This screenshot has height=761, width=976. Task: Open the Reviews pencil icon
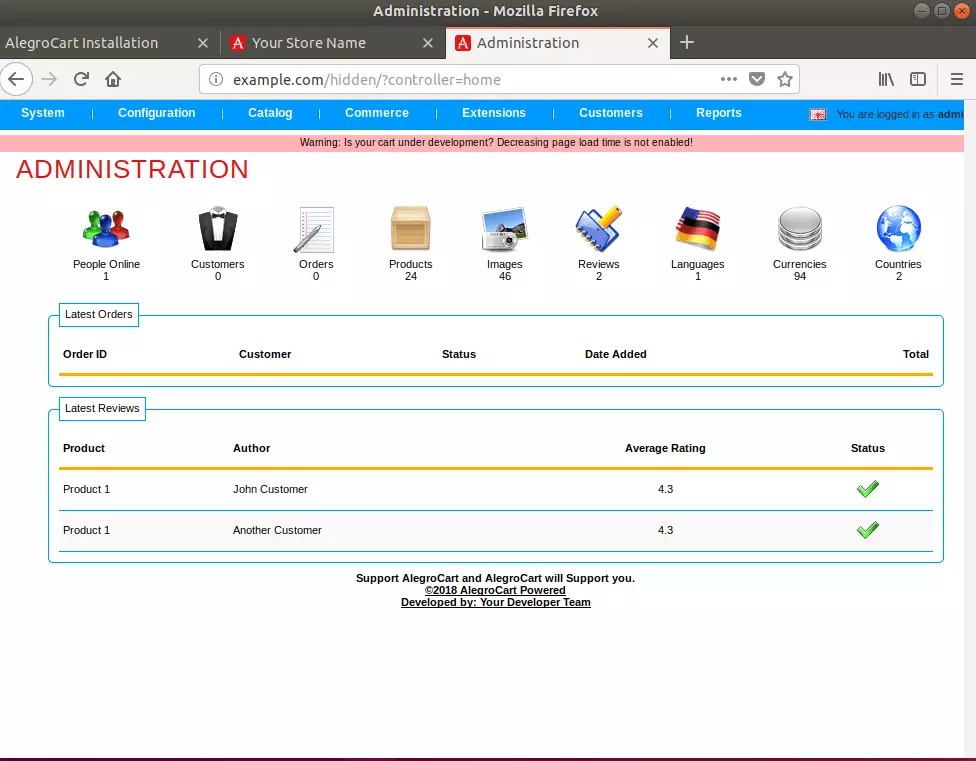pos(598,228)
